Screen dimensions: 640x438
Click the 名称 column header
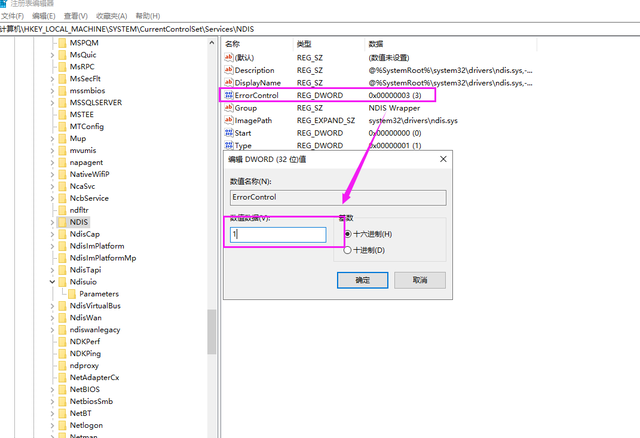click(258, 44)
